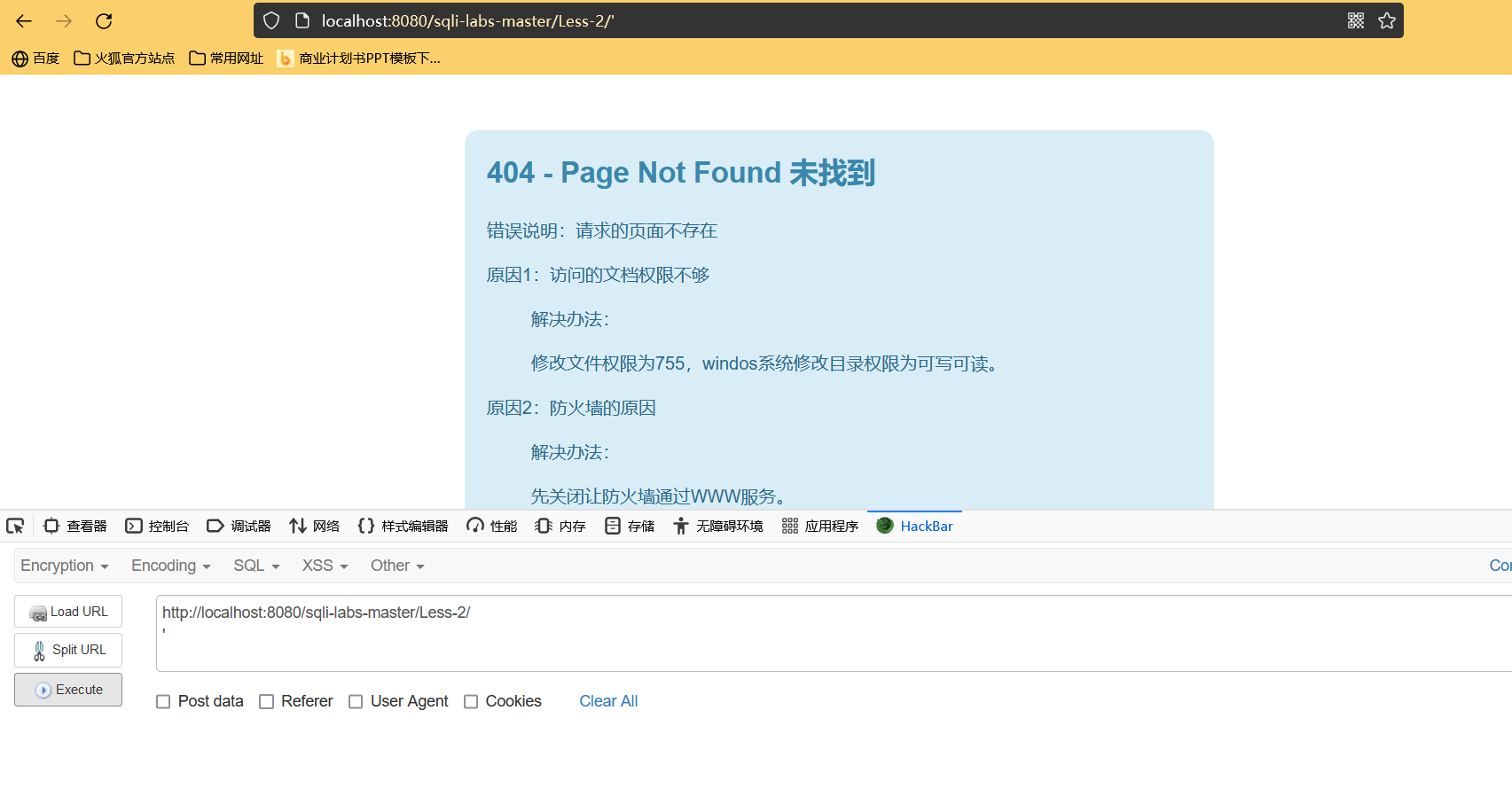The image size is (1512, 812).
Task: Click the browser address bar URL
Action: (x=467, y=21)
